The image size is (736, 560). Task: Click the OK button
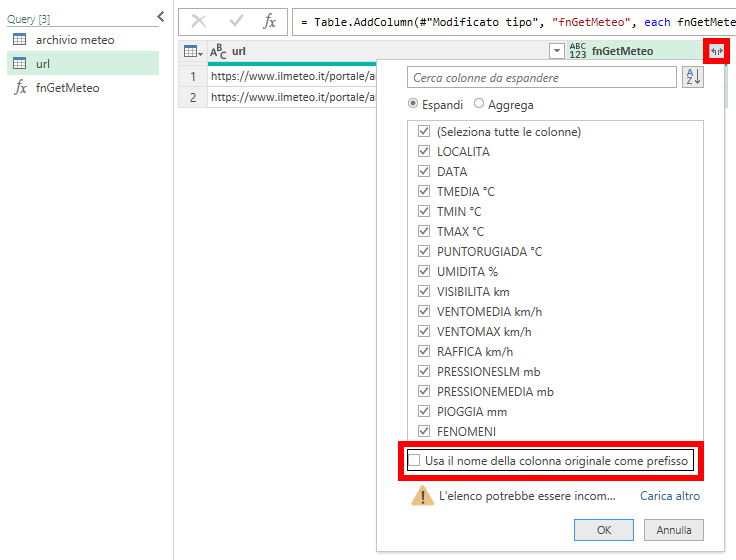(x=604, y=530)
